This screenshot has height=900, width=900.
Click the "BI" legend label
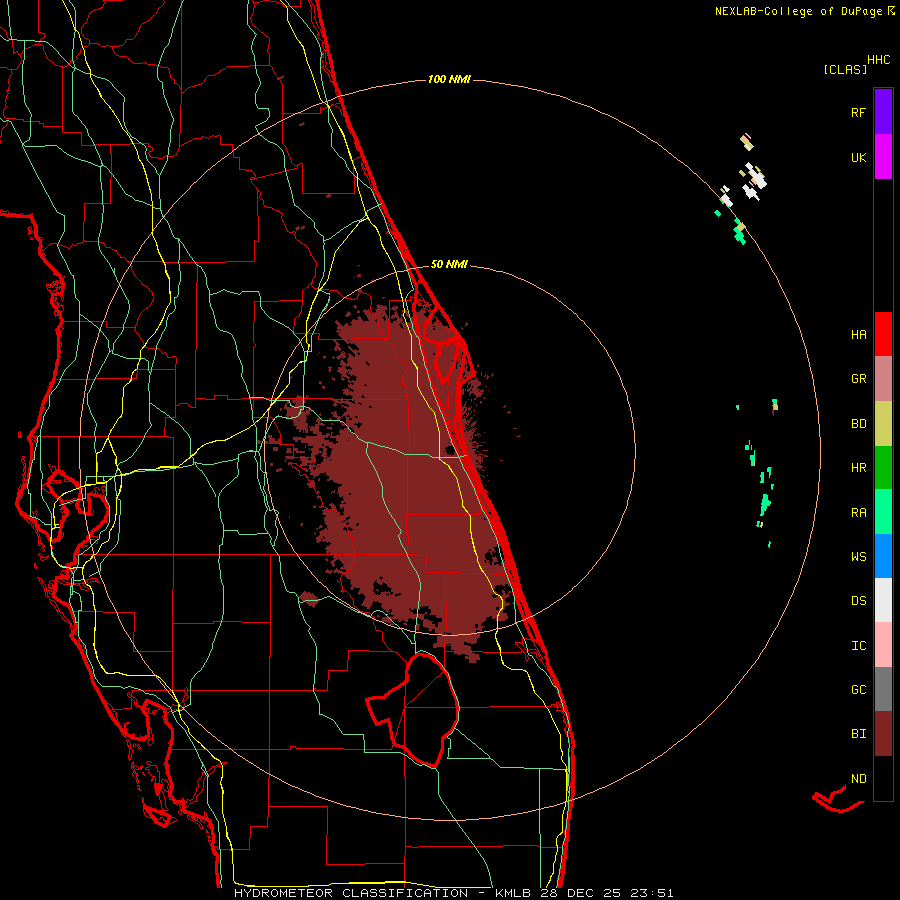coord(858,734)
